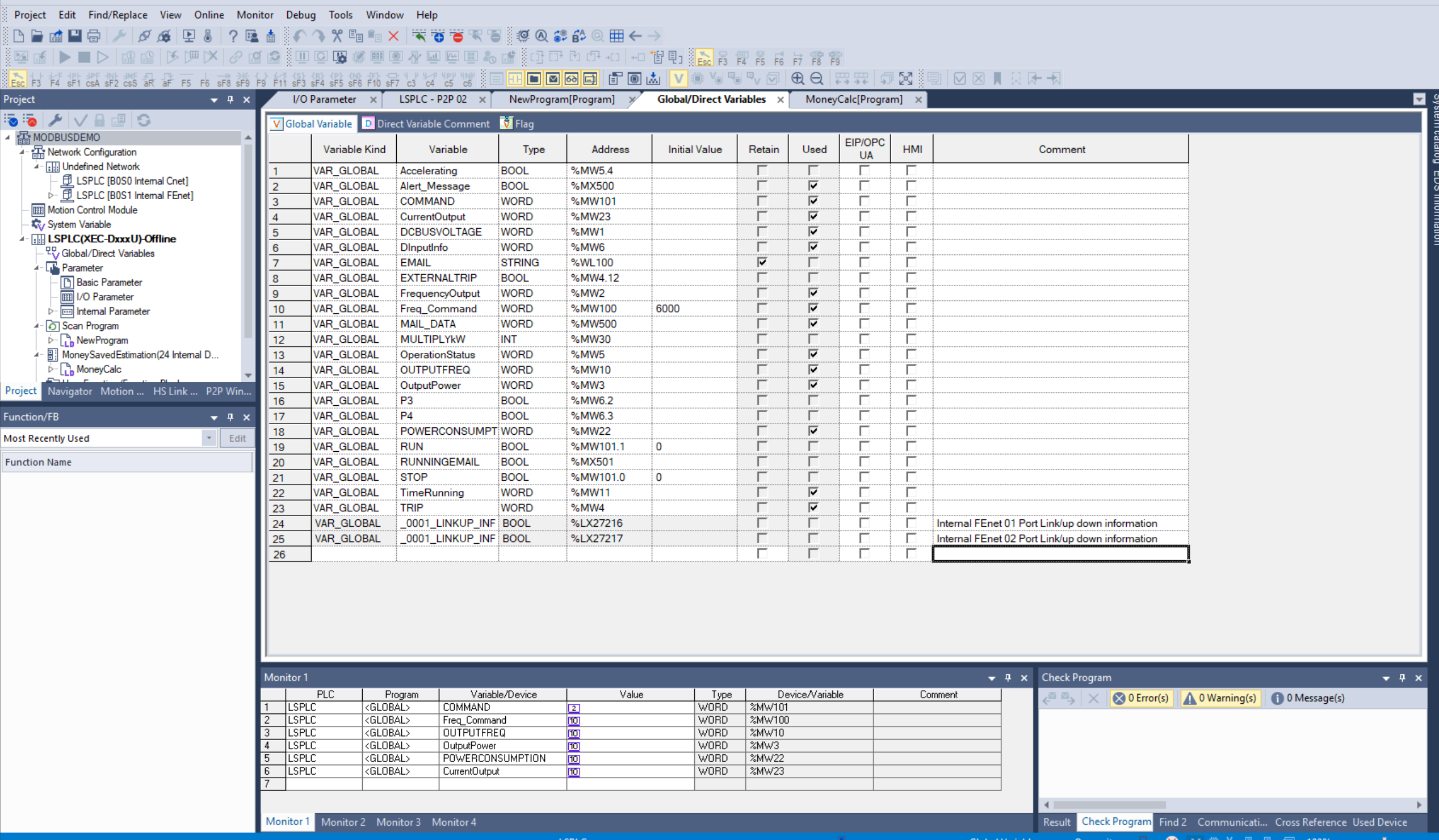Cut selection with the scissors icon
The image size is (1439, 840).
(337, 36)
